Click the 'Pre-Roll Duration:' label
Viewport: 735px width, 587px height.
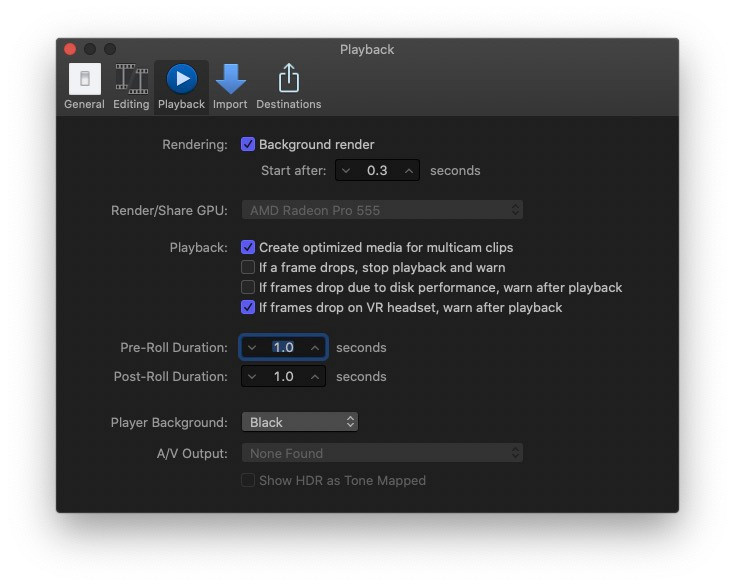[174, 347]
